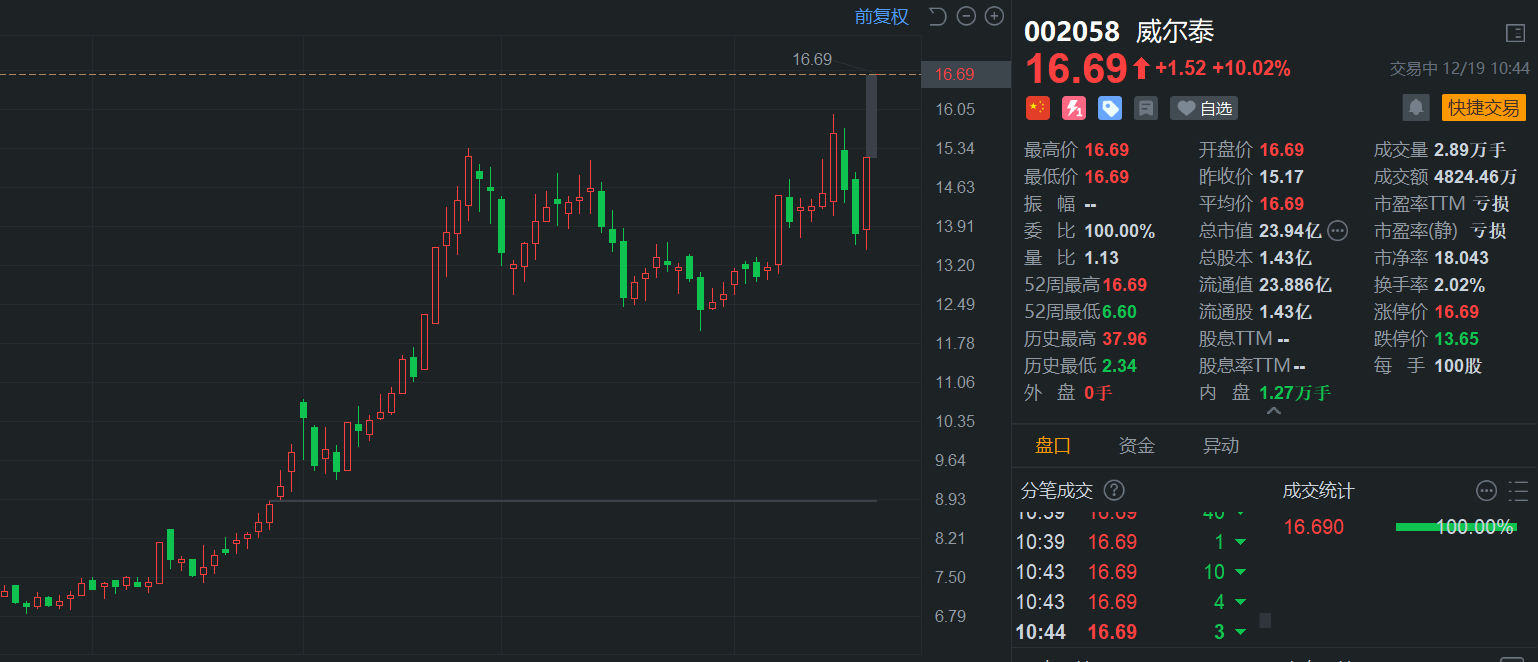
Task: Open the dropdown arrow on the 10:43 ten-lot trade
Action: (1239, 571)
